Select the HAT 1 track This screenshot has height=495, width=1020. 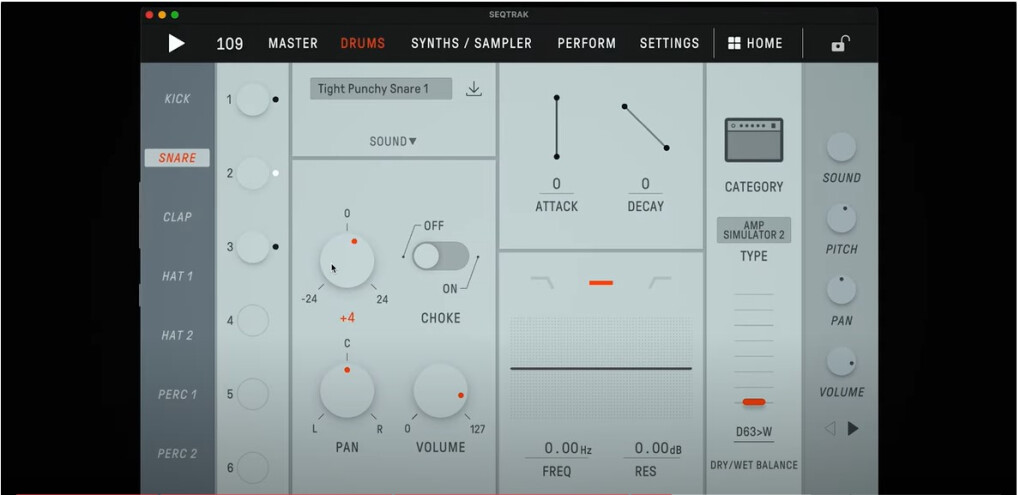tap(177, 276)
